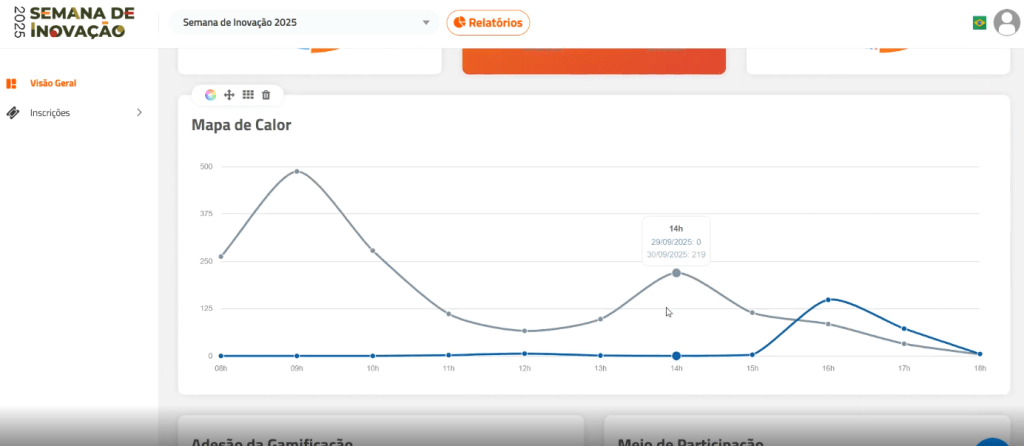Screen dimensions: 1024x446
Task: Click the gray 09h peak data point
Action: click(297, 171)
